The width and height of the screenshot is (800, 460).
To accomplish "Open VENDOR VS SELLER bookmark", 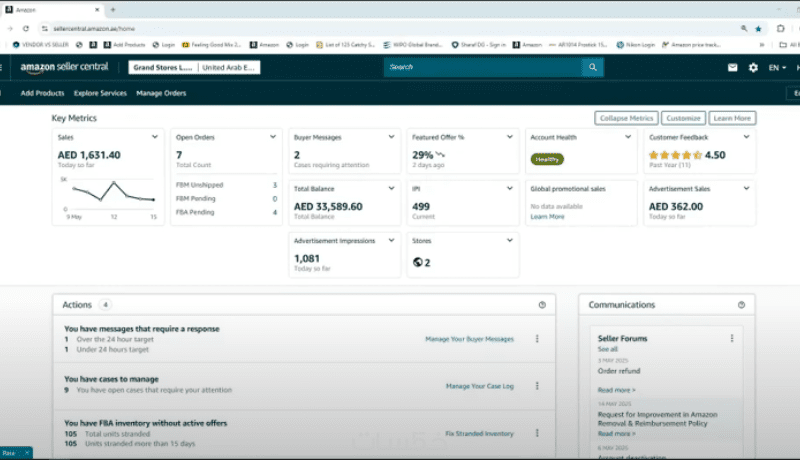I will (x=40, y=45).
